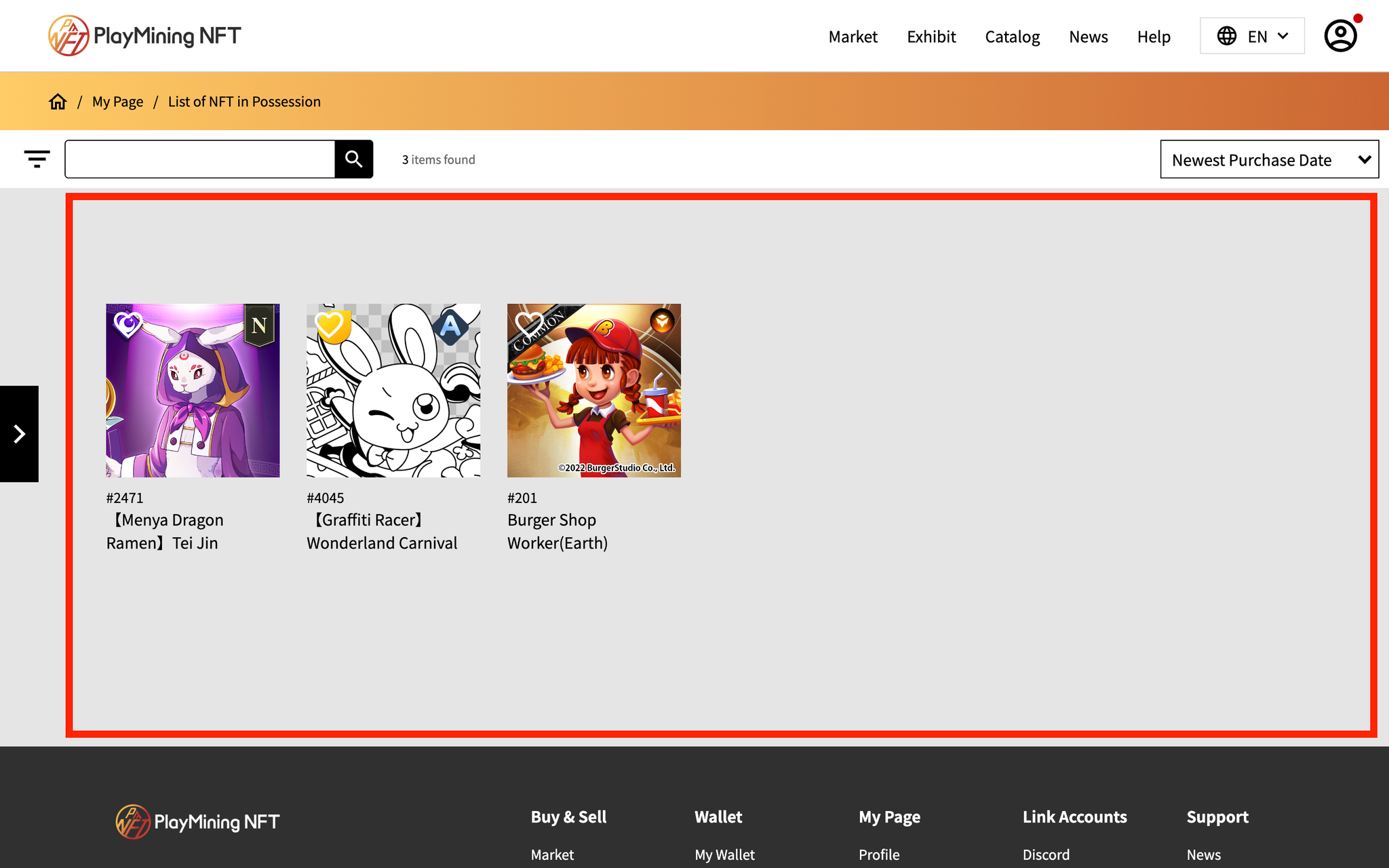Viewport: 1389px width, 868px height.
Task: Expand the left side panel arrow
Action: point(19,434)
